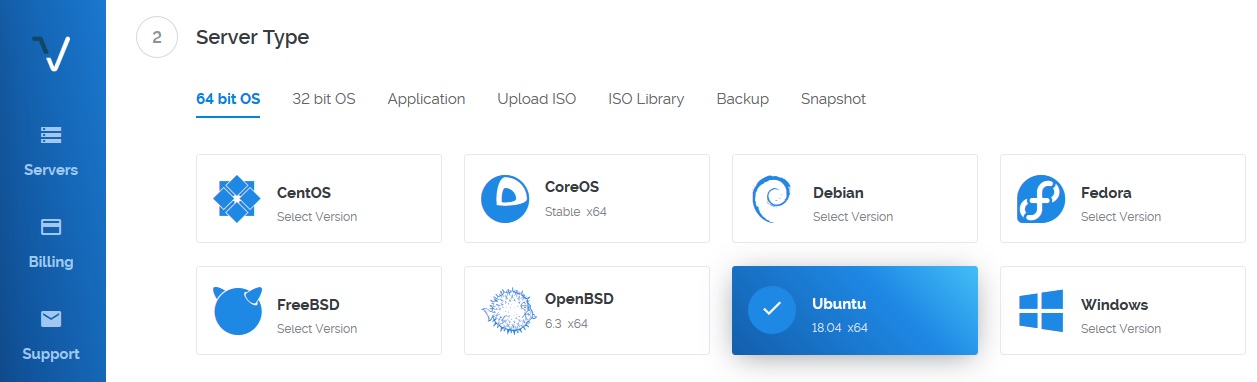The height and width of the screenshot is (382, 1257).
Task: Open OpenBSD 6.3 x64 version selector
Action: click(x=566, y=324)
